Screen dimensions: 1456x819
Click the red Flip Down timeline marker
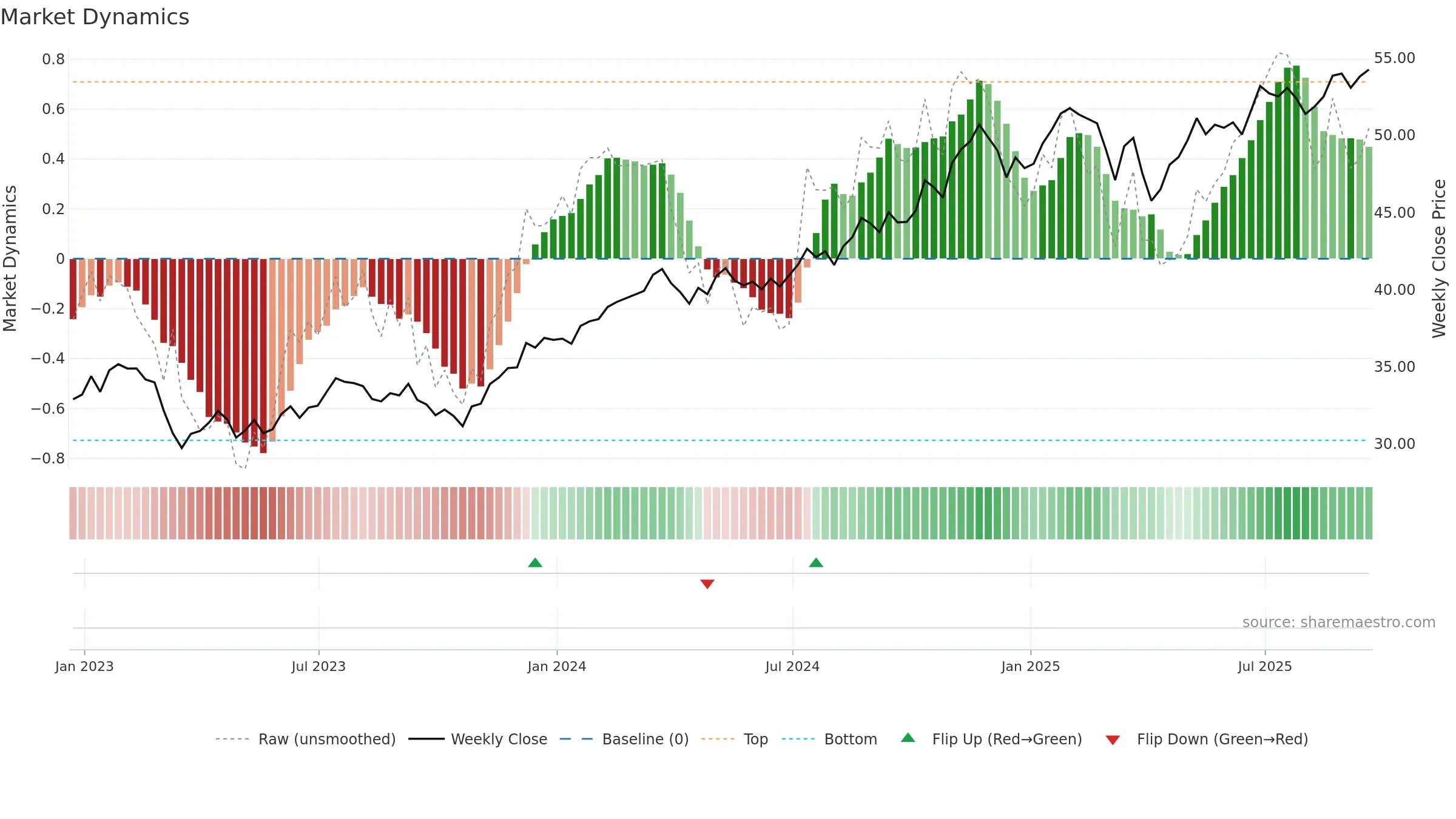coord(707,584)
